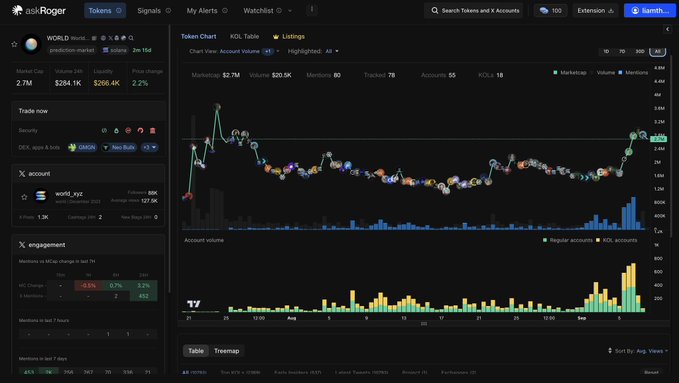The width and height of the screenshot is (679, 383).
Task: Toggle the KOL accounts legend
Action: [x=617, y=240]
